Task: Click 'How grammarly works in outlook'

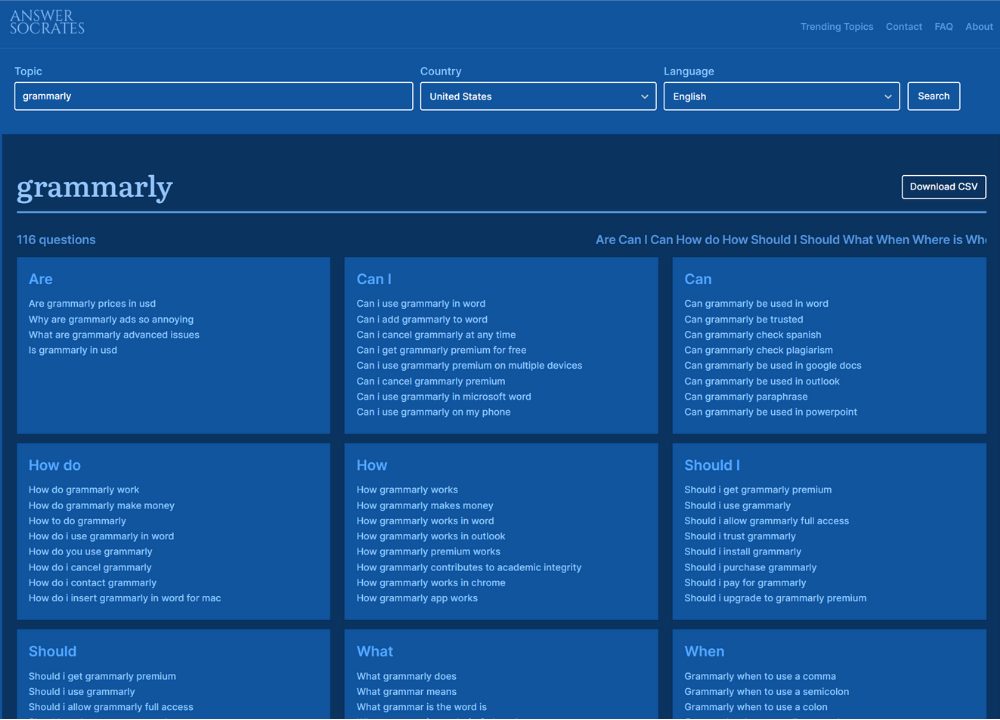Action: tap(430, 536)
